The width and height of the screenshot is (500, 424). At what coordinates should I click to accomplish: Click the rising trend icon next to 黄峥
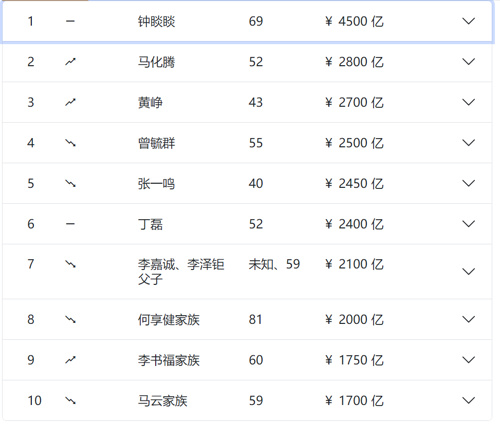[x=70, y=102]
